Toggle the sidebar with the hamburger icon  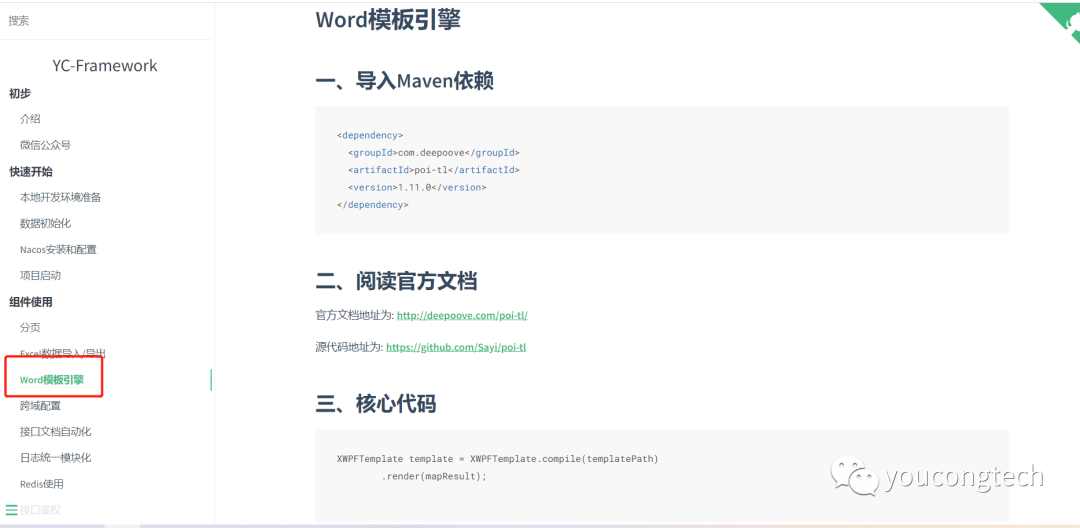point(11,510)
